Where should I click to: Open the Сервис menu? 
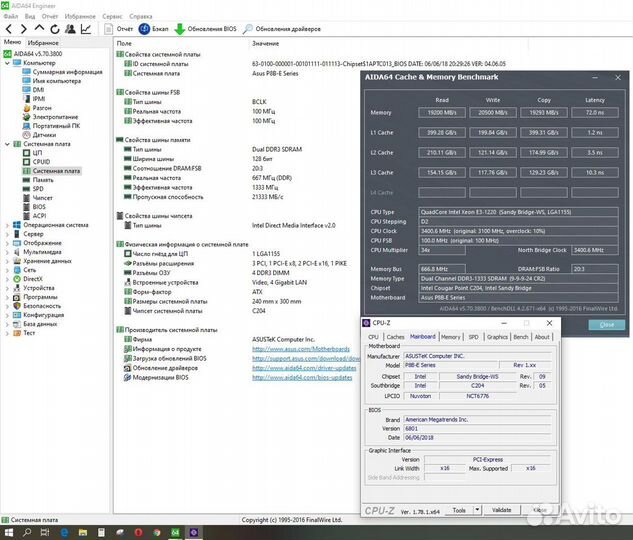coord(112,16)
